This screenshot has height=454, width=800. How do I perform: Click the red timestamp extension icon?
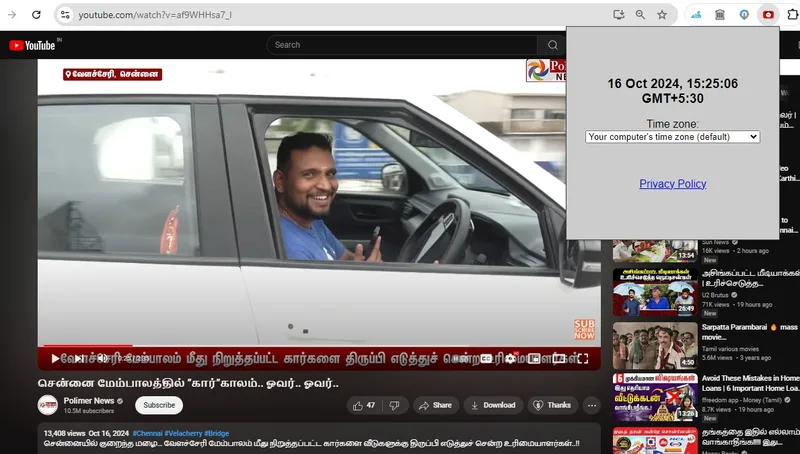point(768,15)
